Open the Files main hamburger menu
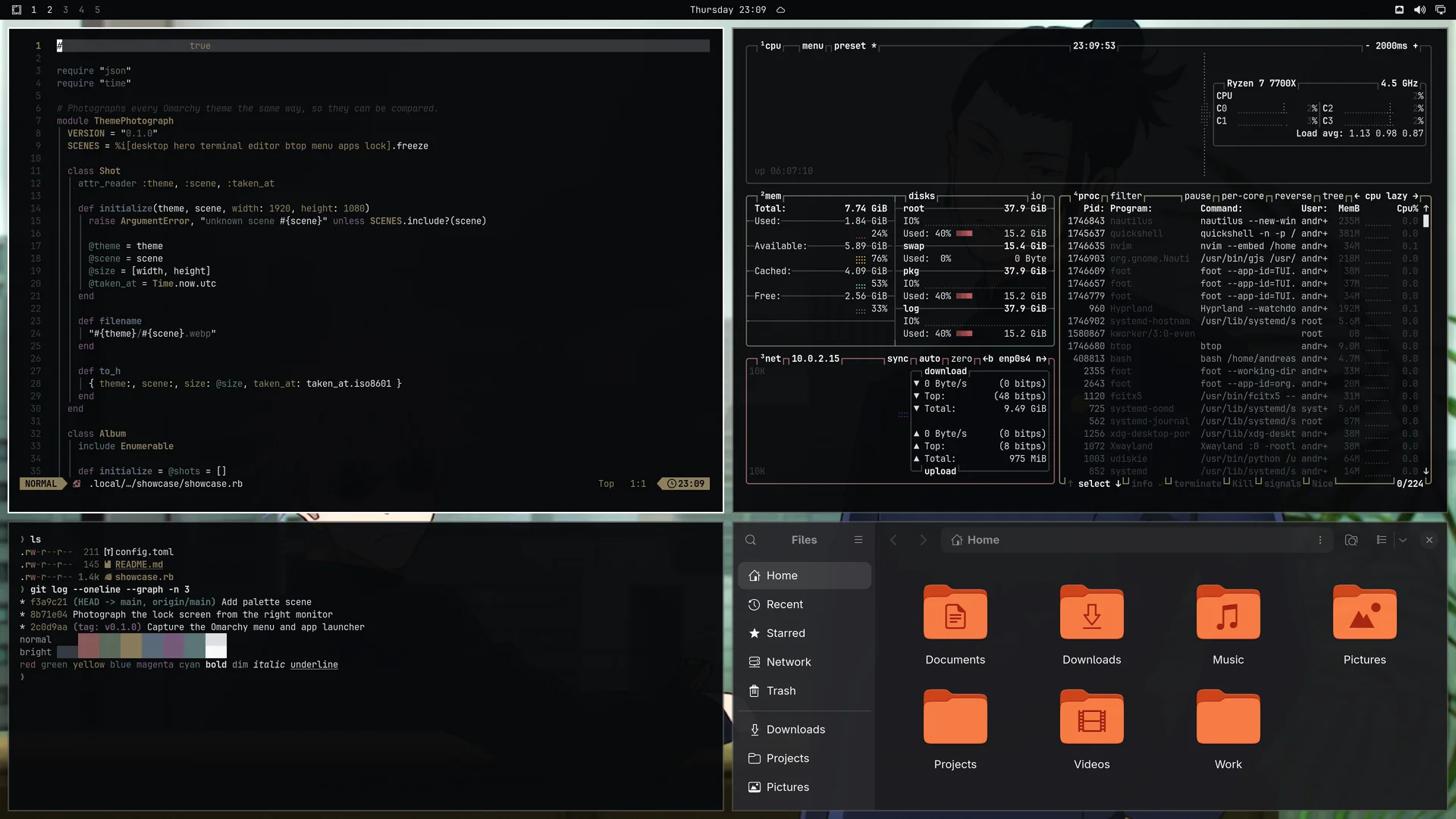1456x819 pixels. point(858,540)
